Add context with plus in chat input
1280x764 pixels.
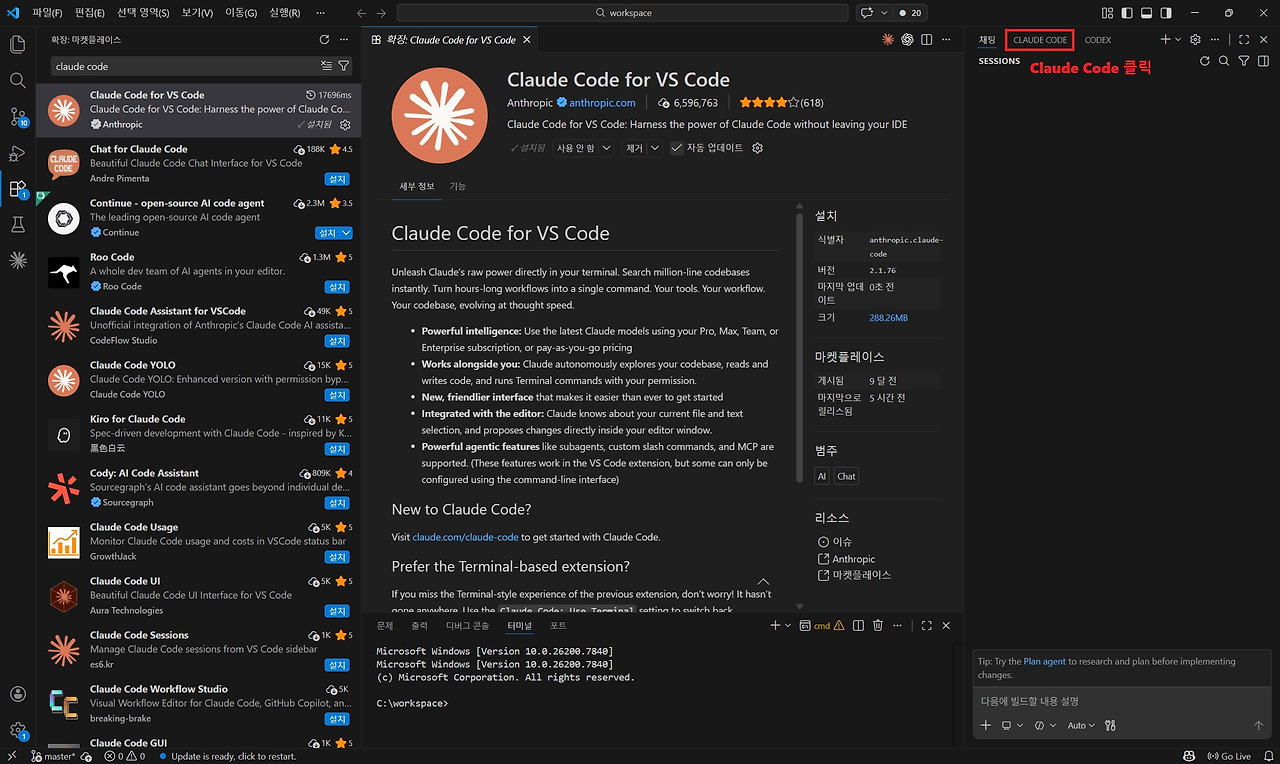pyautogui.click(x=986, y=726)
